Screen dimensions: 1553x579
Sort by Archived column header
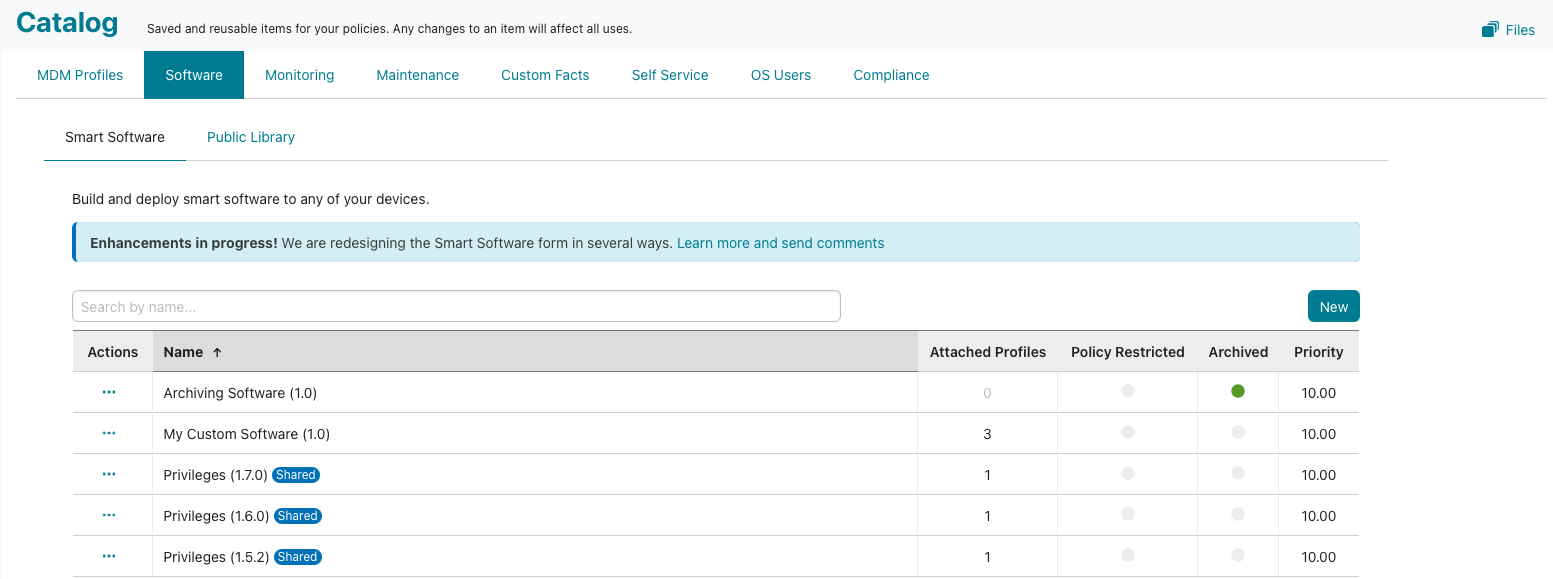[1238, 352]
